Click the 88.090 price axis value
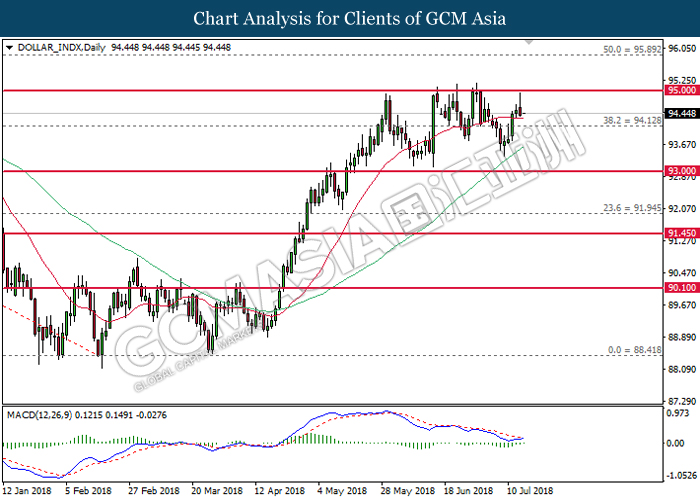Image resolution: width=700 pixels, height=500 pixels. (x=682, y=369)
